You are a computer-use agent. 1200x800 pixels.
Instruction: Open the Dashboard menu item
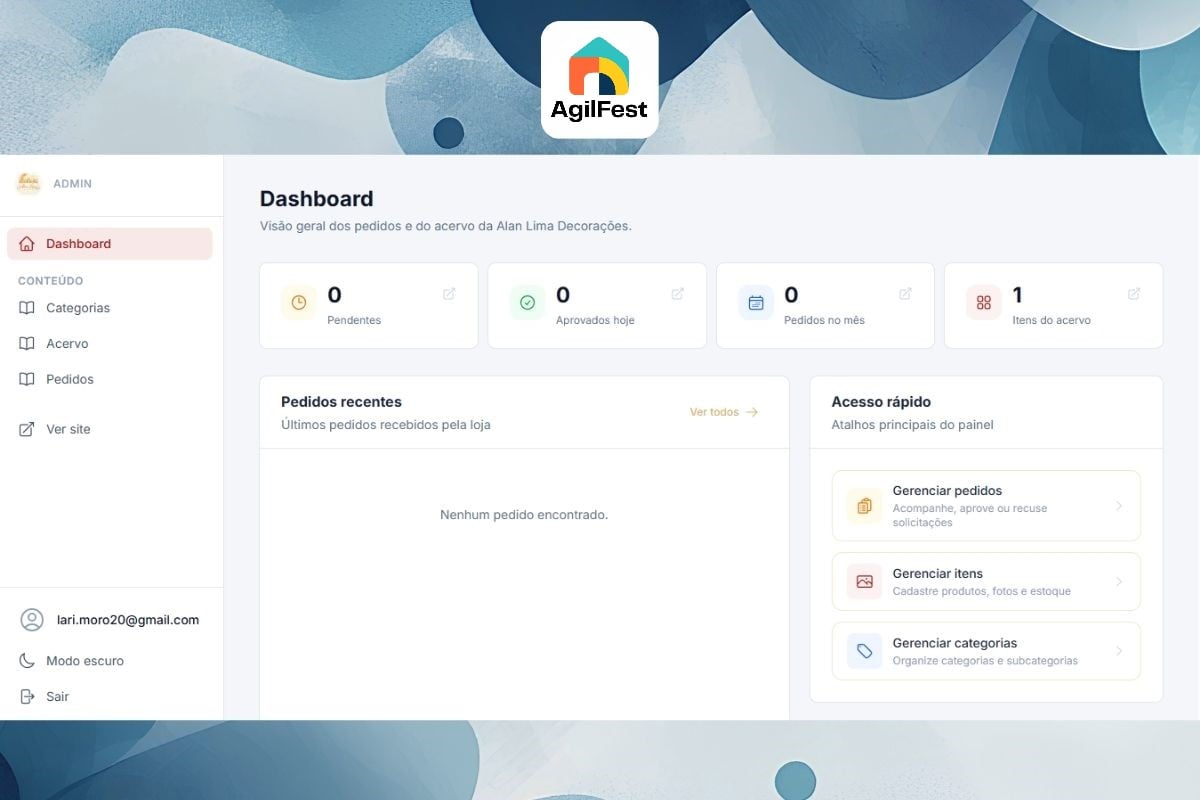click(x=110, y=244)
